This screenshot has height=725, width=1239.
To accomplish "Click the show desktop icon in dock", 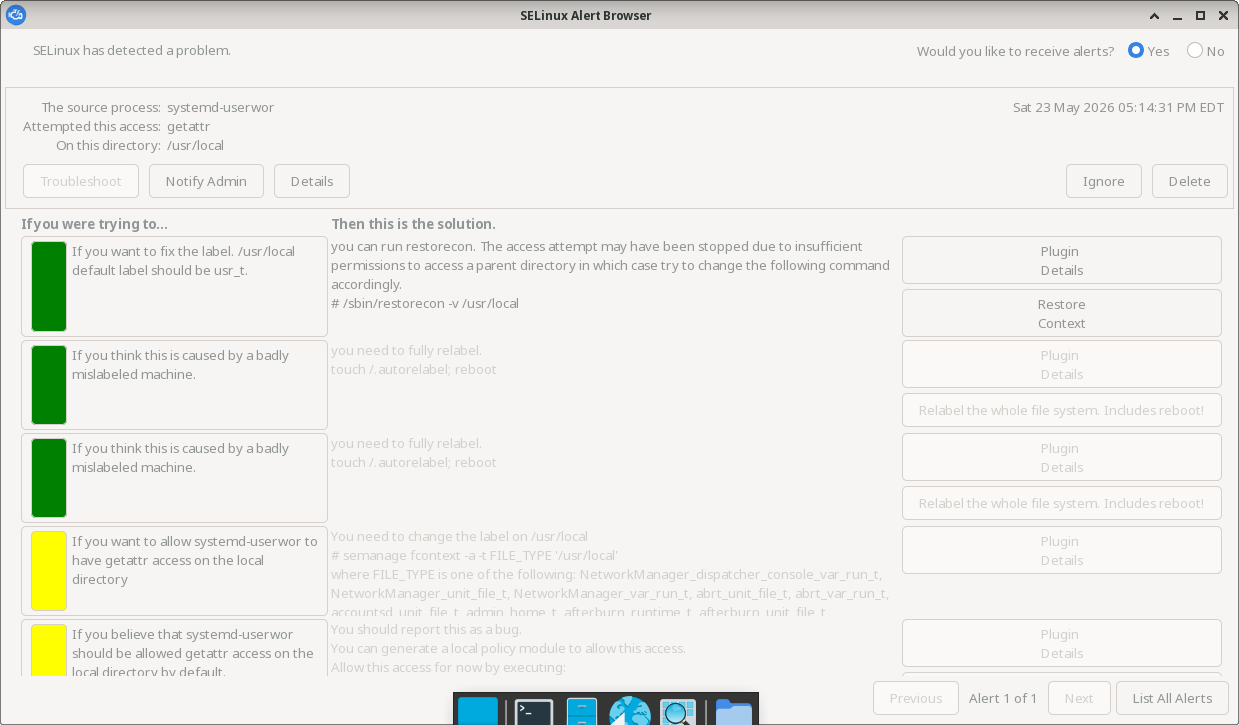I will 477,712.
